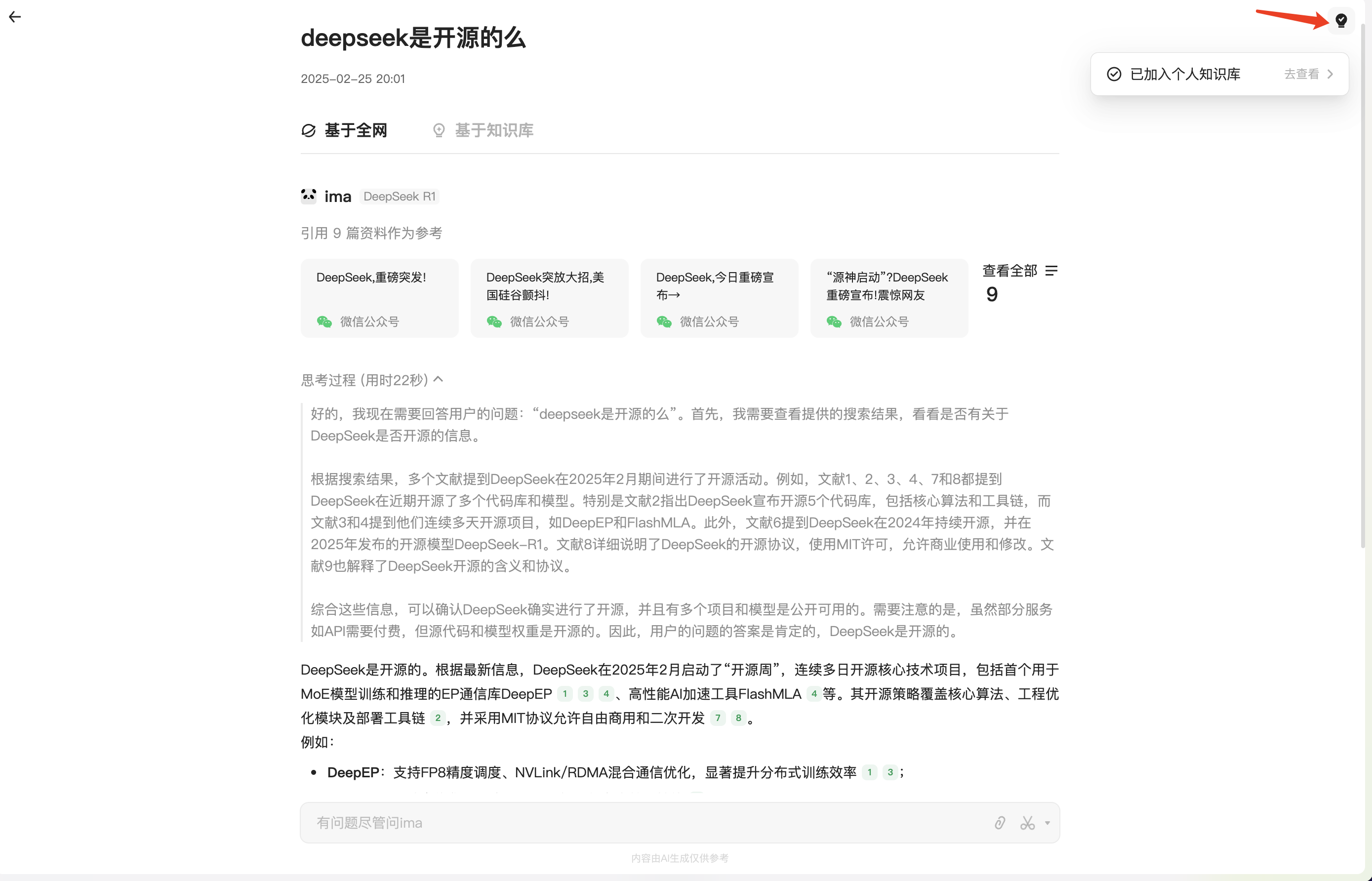Screen dimensions: 1372x881
Task: Click the vertical scrollbar on right edge
Action: pos(1362,286)
